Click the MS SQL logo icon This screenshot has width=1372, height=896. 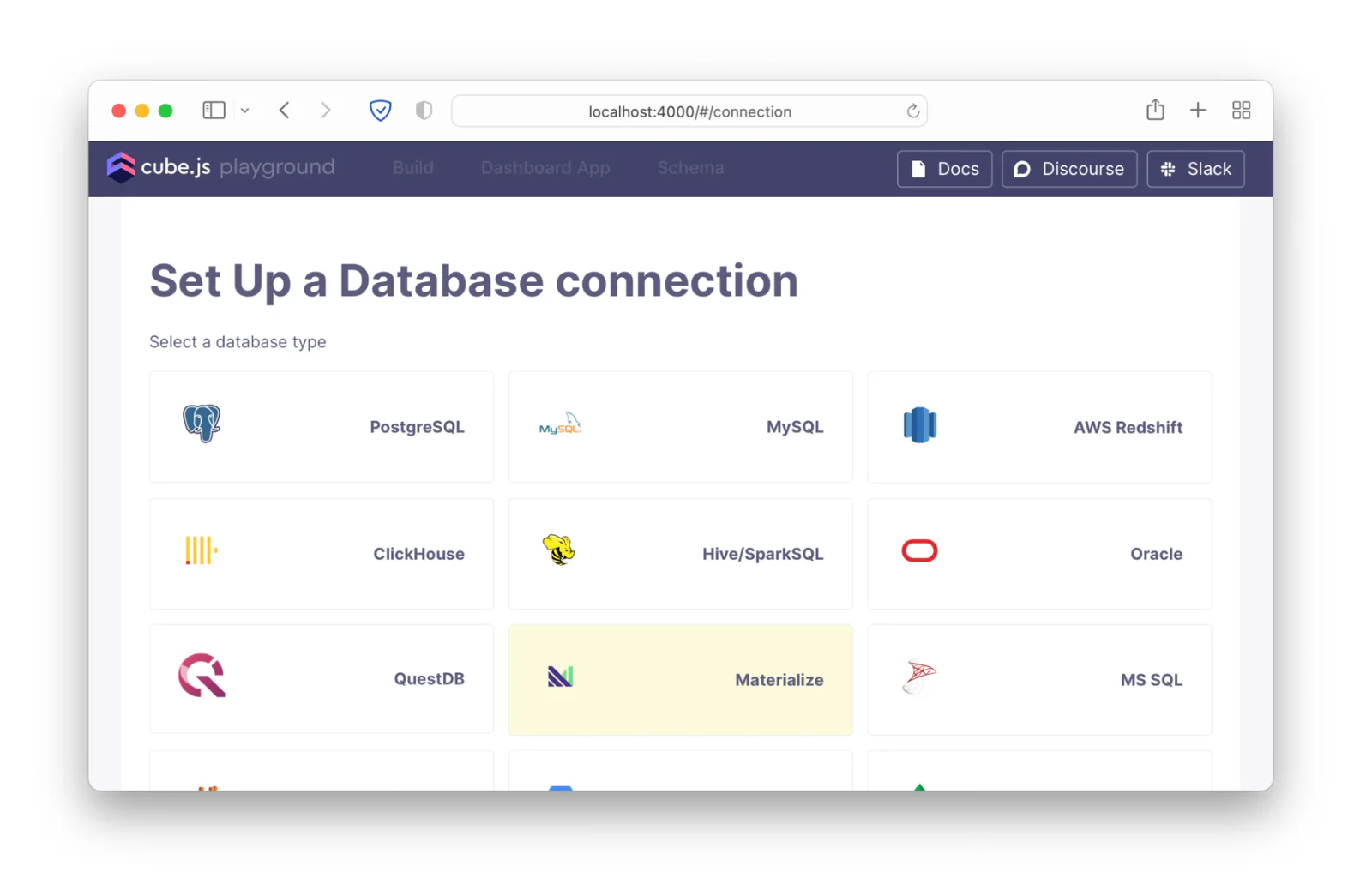coord(919,677)
